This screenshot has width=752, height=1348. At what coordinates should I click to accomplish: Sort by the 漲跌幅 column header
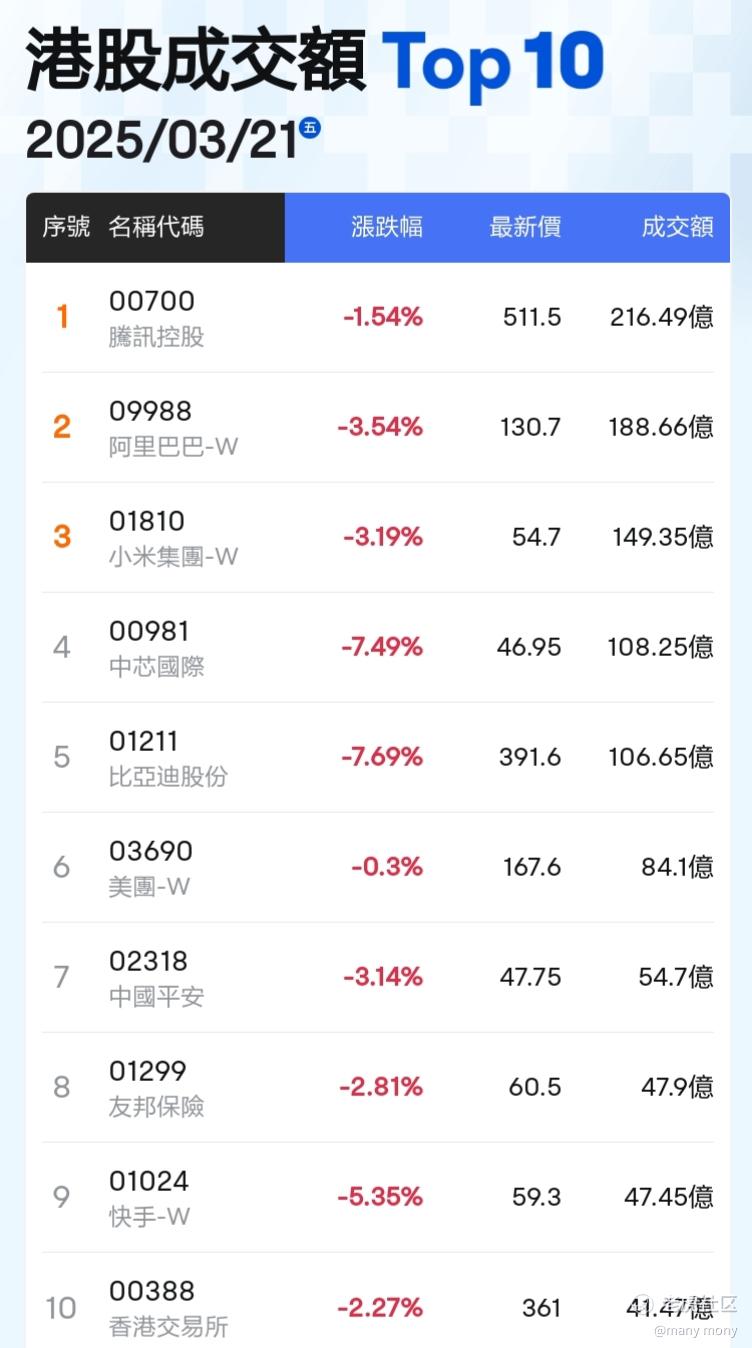(387, 227)
